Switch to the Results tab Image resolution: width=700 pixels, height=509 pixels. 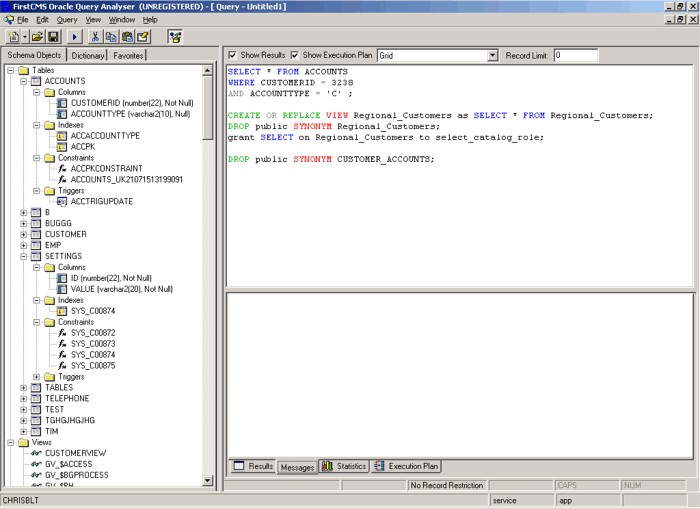click(x=253, y=466)
